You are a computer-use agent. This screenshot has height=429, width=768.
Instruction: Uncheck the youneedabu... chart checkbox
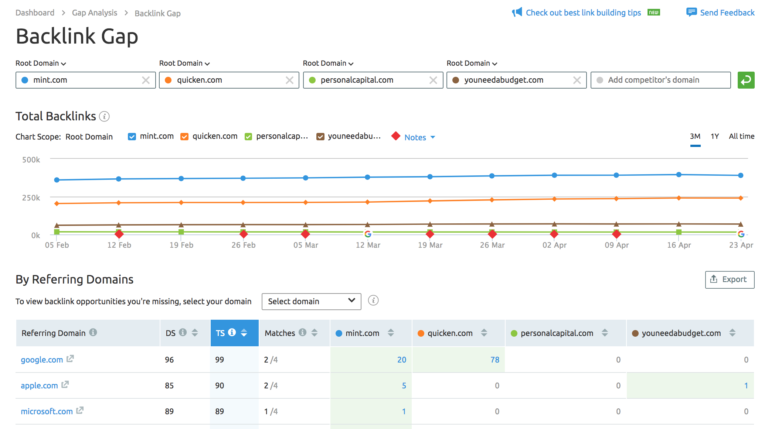(x=320, y=137)
